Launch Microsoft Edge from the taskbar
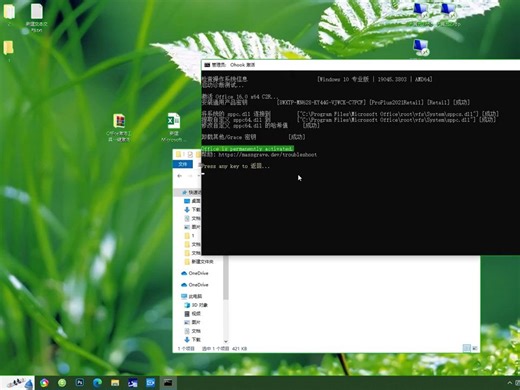The width and height of the screenshot is (520, 390). [x=97, y=383]
